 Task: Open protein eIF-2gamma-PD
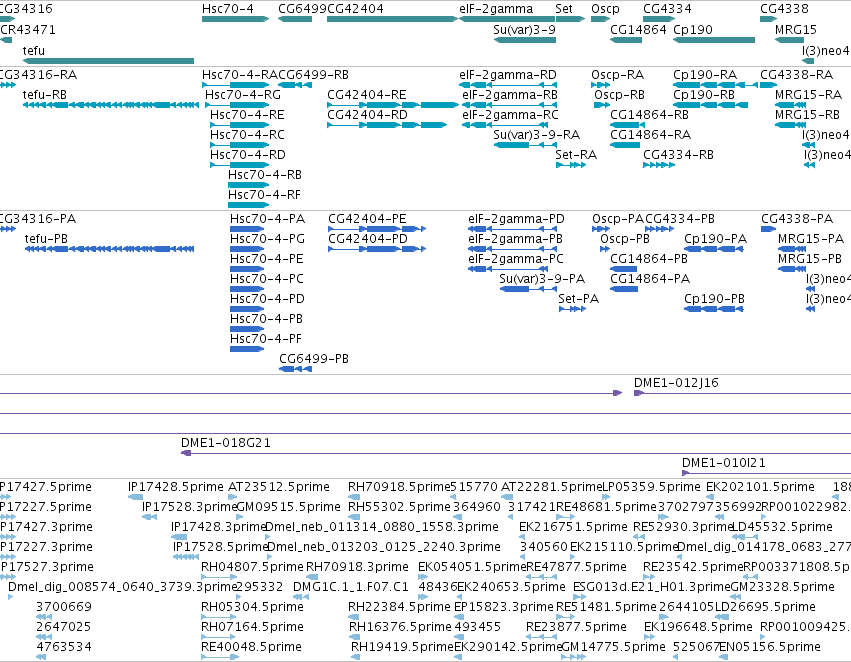click(x=513, y=229)
